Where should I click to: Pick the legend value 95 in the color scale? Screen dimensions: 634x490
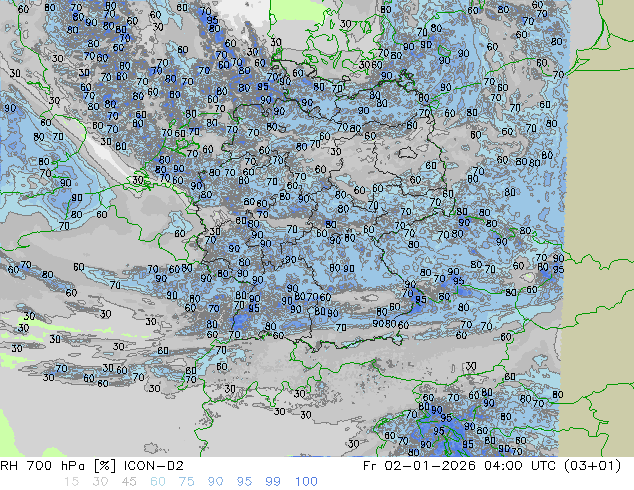pos(244,482)
